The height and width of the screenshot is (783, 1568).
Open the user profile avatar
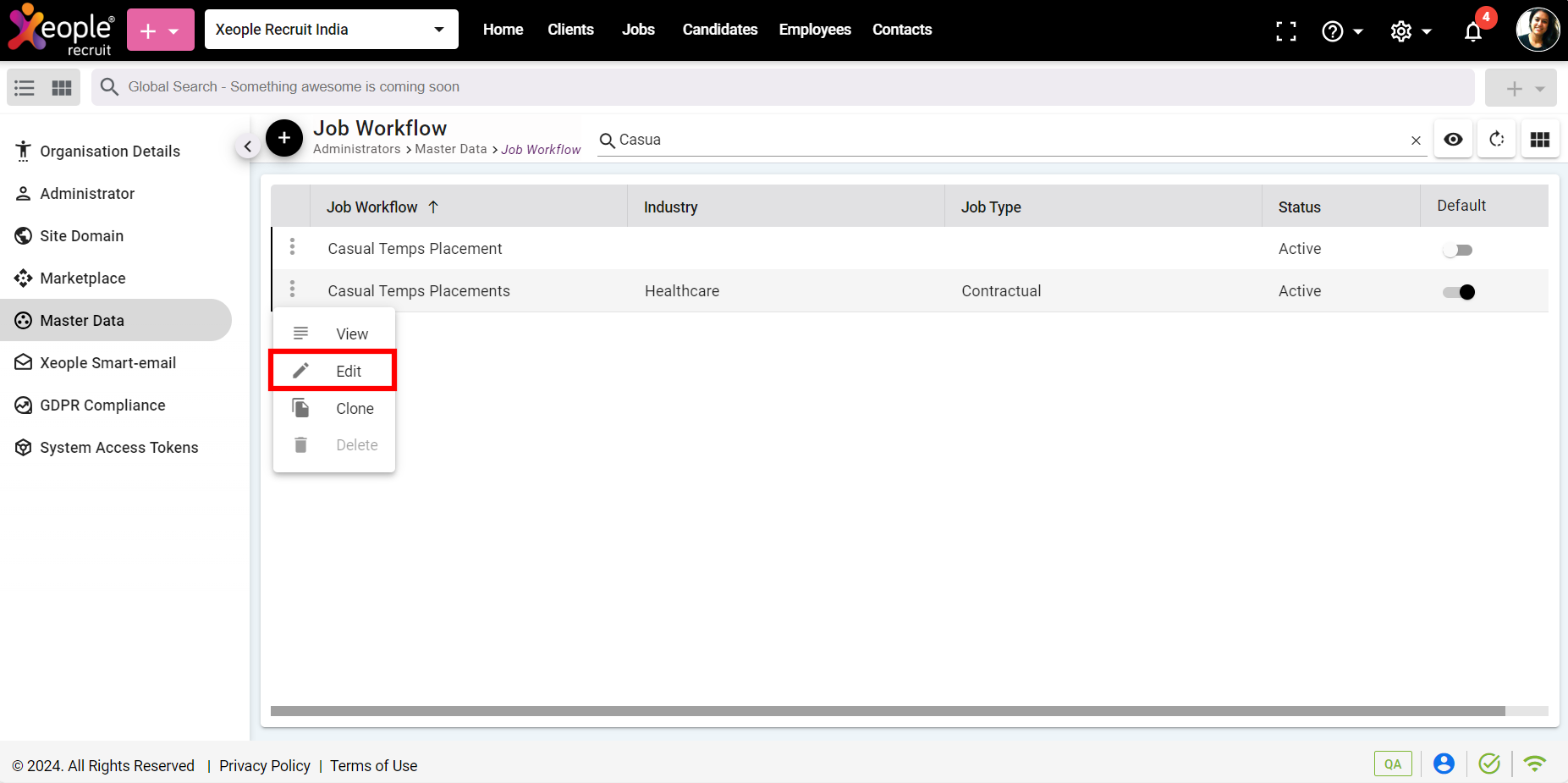point(1538,30)
